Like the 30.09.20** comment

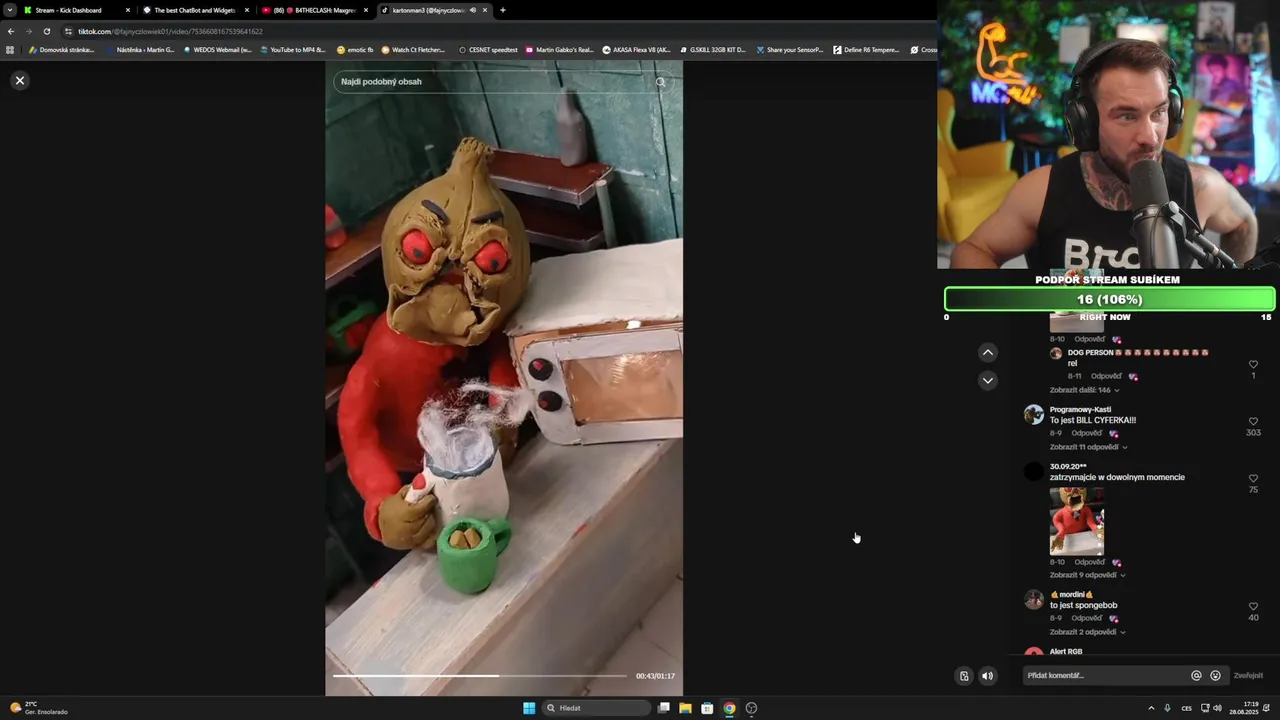(x=1253, y=478)
